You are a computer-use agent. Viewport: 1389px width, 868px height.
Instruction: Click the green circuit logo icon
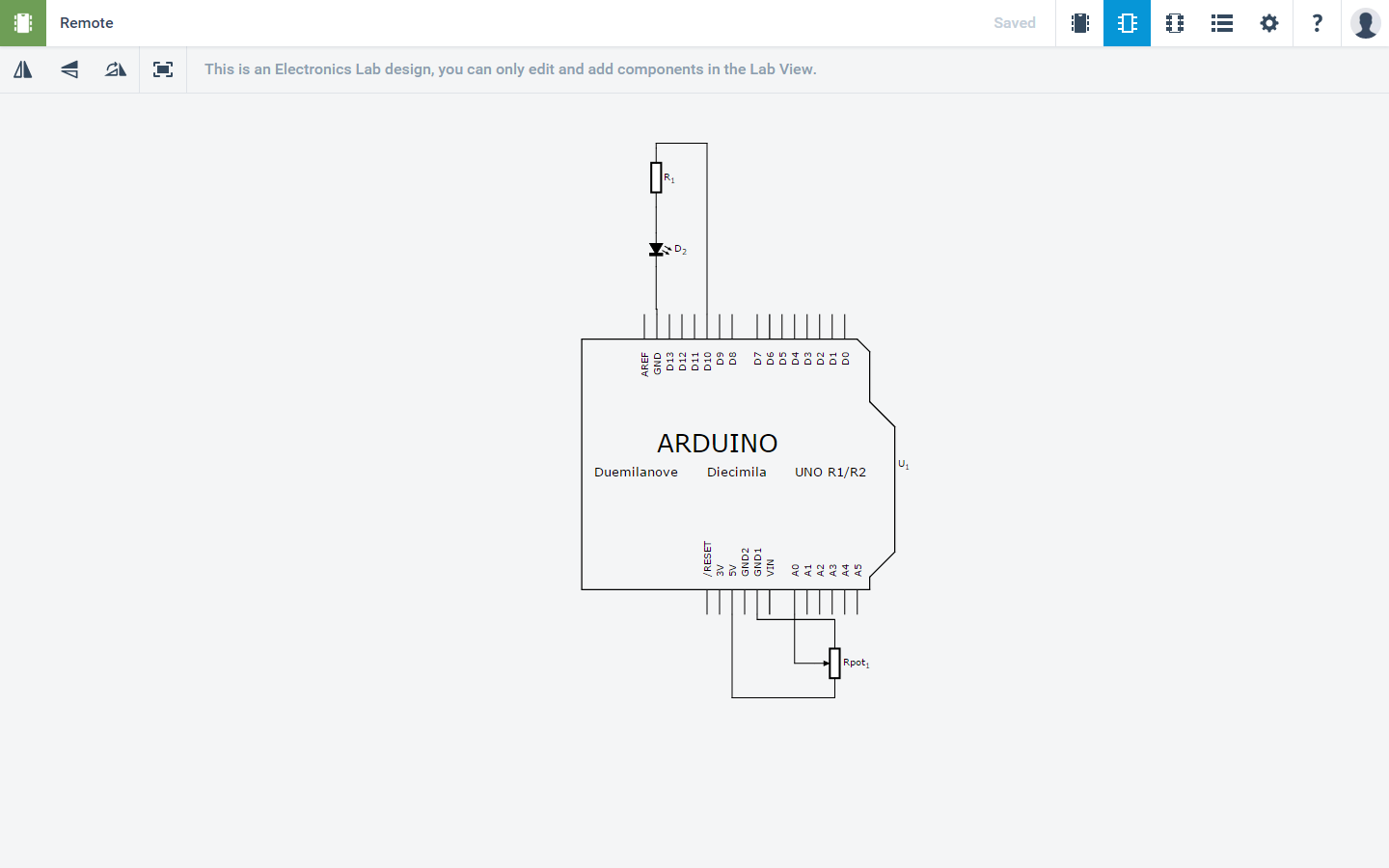point(23,23)
